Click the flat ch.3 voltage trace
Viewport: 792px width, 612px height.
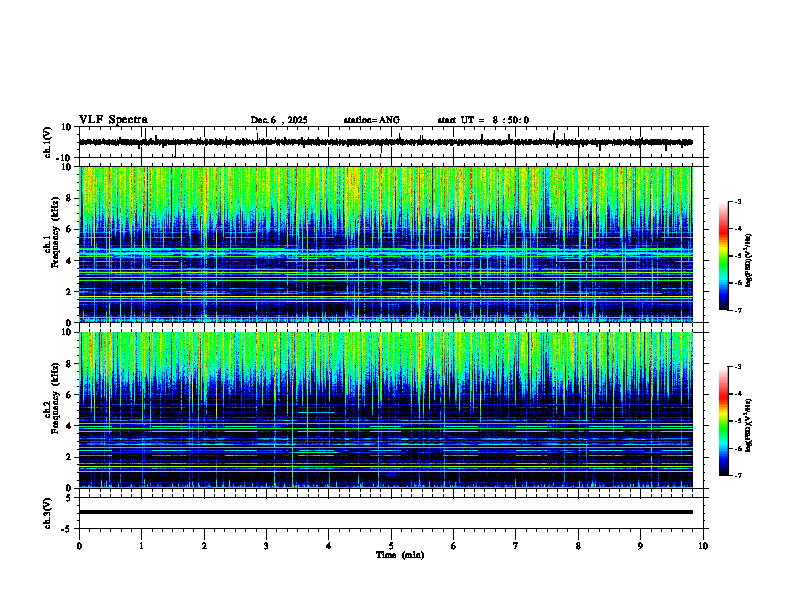point(385,512)
